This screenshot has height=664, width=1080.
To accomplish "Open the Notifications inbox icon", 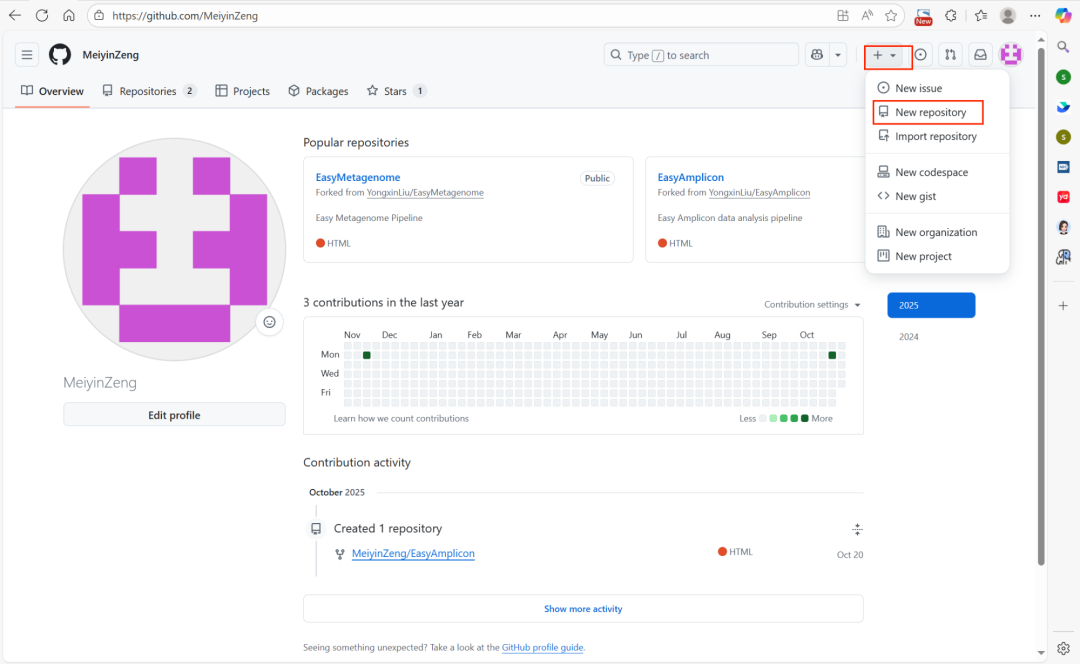I will click(x=980, y=55).
